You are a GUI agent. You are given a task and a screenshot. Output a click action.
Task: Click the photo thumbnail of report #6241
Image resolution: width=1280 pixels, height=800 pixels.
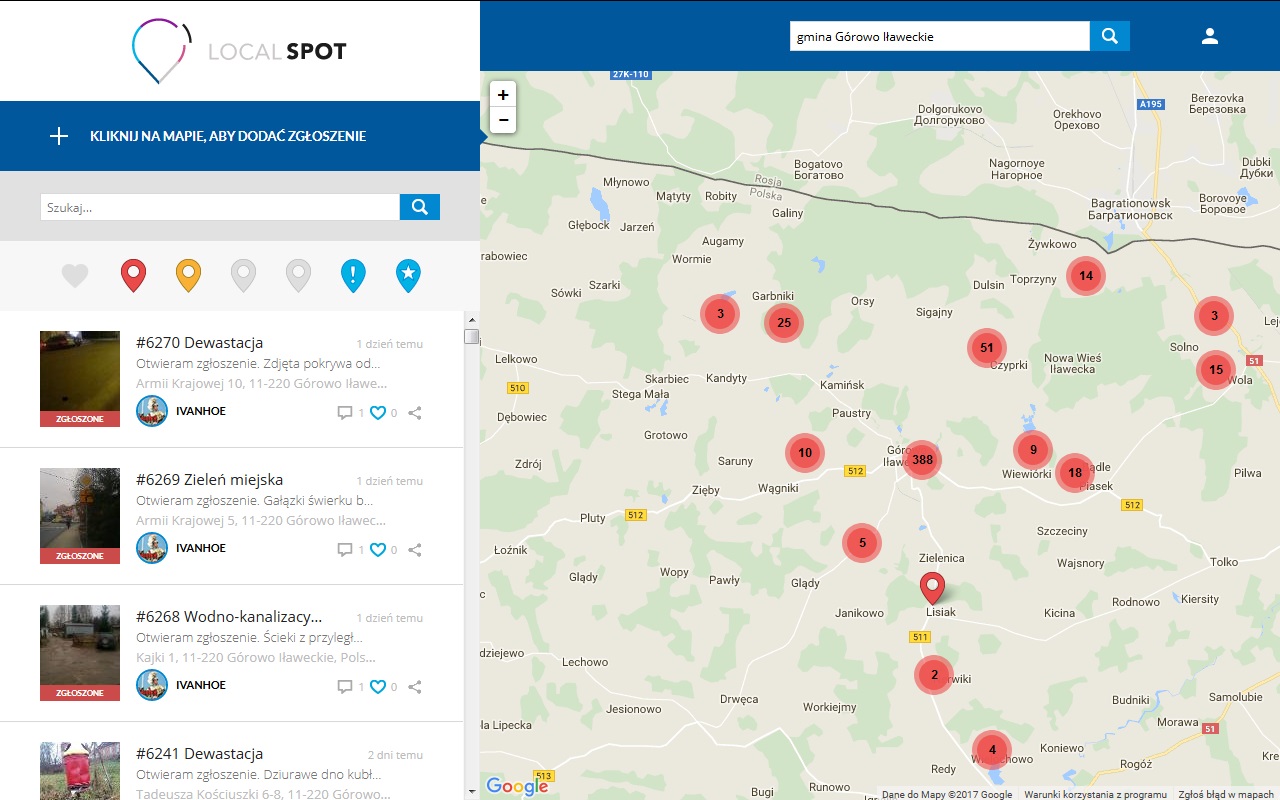click(80, 771)
